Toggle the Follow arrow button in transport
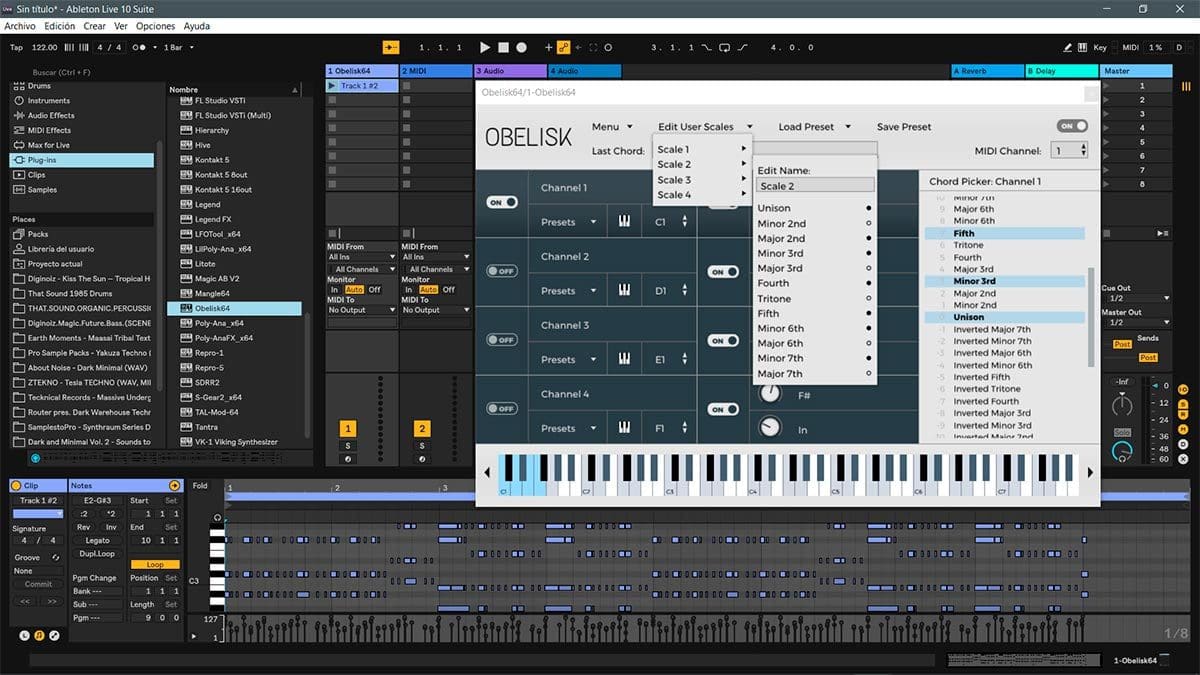Screen dimensions: 1200x675 click(390, 47)
